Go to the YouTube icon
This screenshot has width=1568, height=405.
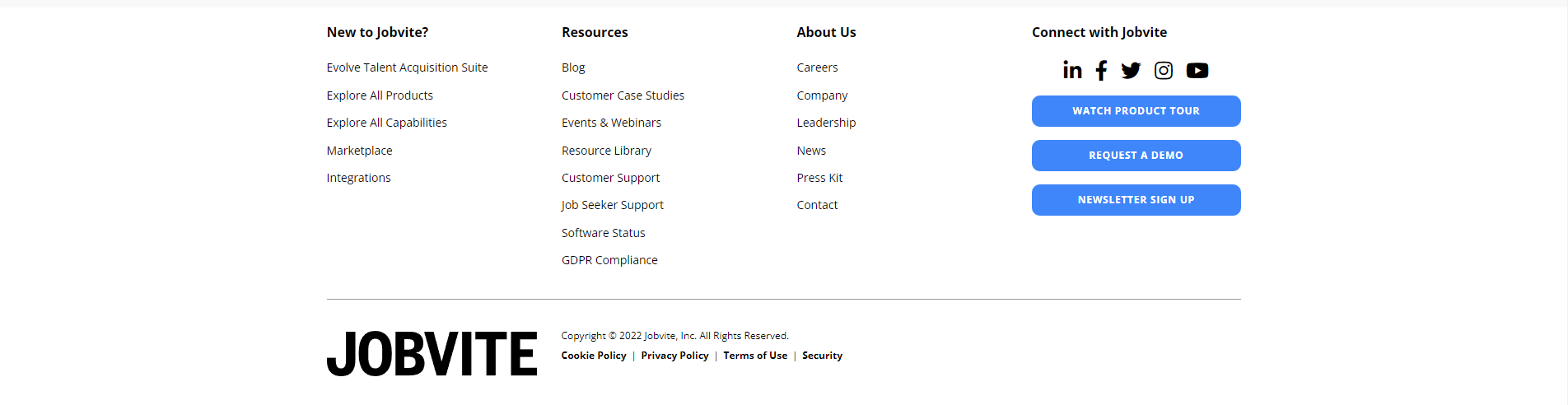1197,70
